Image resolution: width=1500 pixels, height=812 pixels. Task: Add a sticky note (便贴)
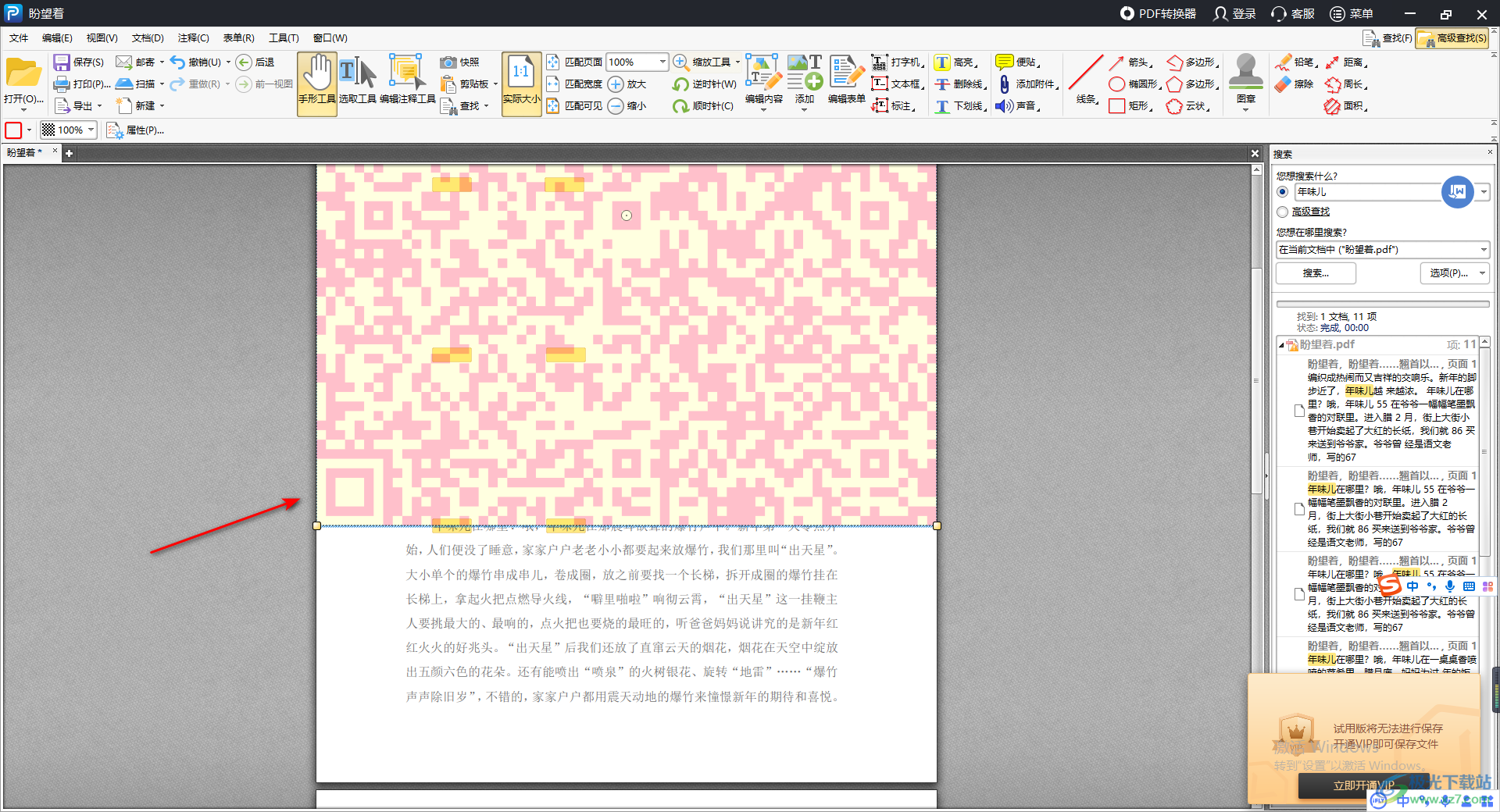click(x=1017, y=62)
